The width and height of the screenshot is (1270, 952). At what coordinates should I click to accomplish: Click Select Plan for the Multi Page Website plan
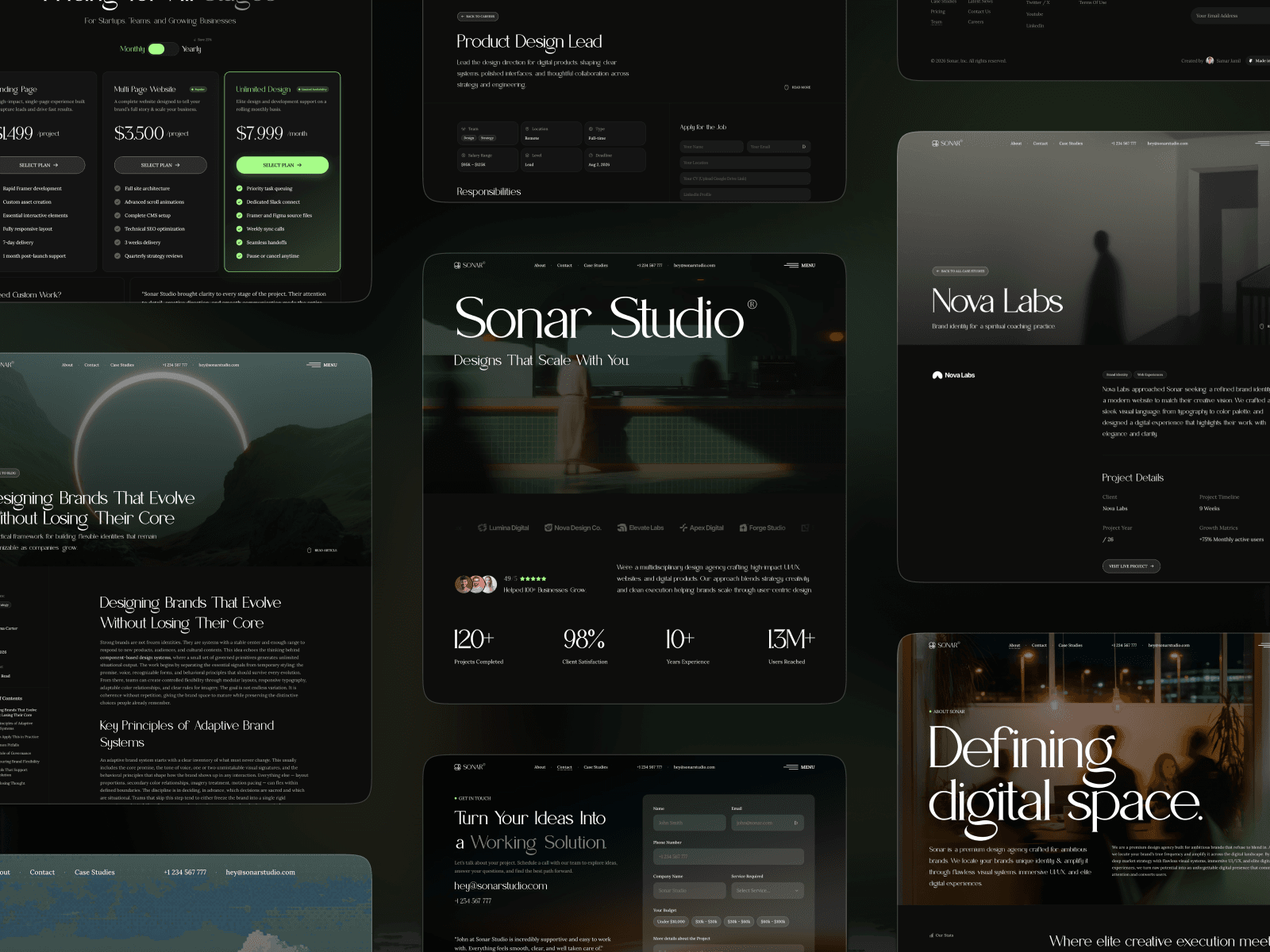160,165
